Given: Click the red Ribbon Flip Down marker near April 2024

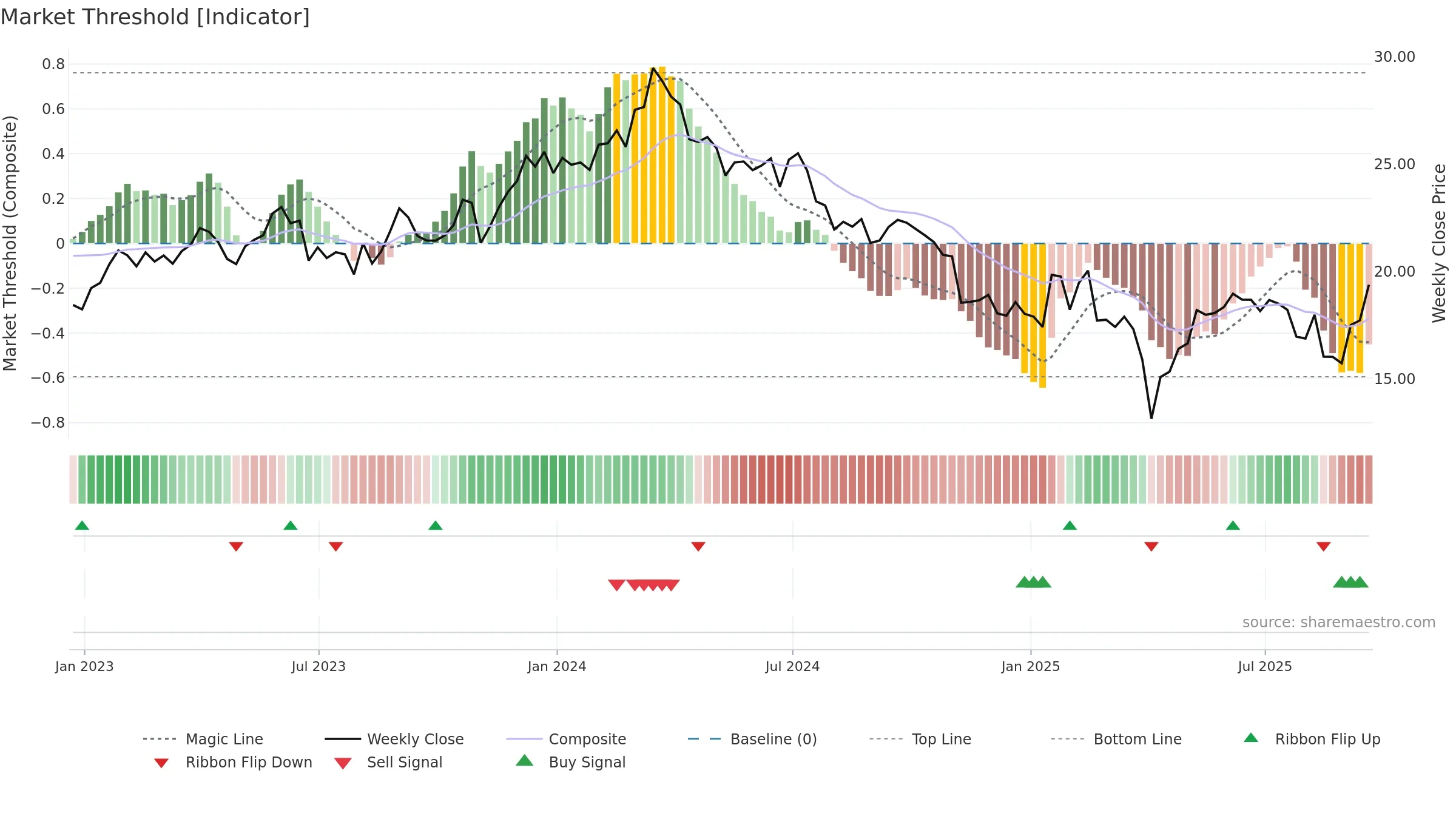Looking at the screenshot, I should click(698, 547).
